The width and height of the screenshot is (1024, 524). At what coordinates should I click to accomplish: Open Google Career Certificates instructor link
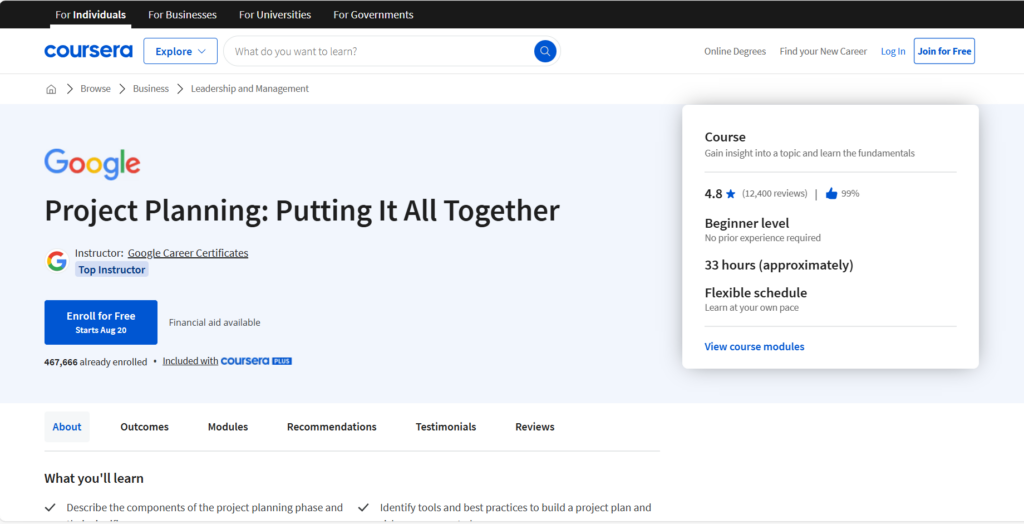tap(188, 253)
